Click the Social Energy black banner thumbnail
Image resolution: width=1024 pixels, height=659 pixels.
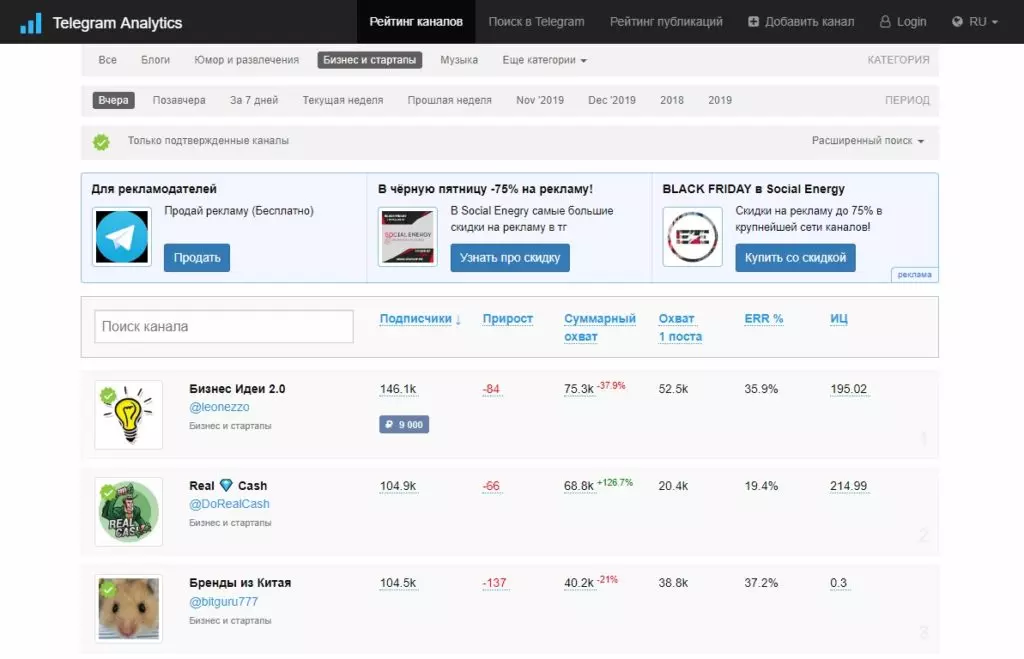(408, 236)
